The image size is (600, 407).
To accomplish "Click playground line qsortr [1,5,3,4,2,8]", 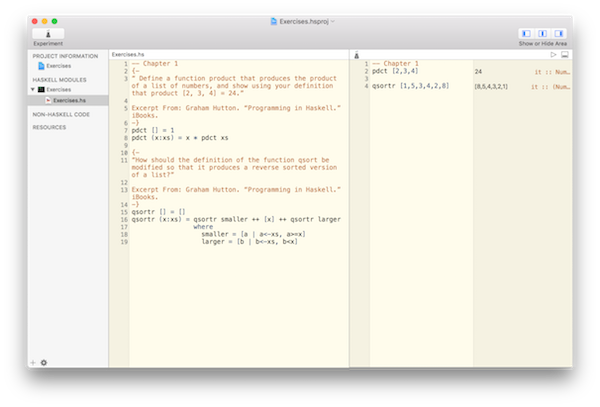I will [x=411, y=86].
